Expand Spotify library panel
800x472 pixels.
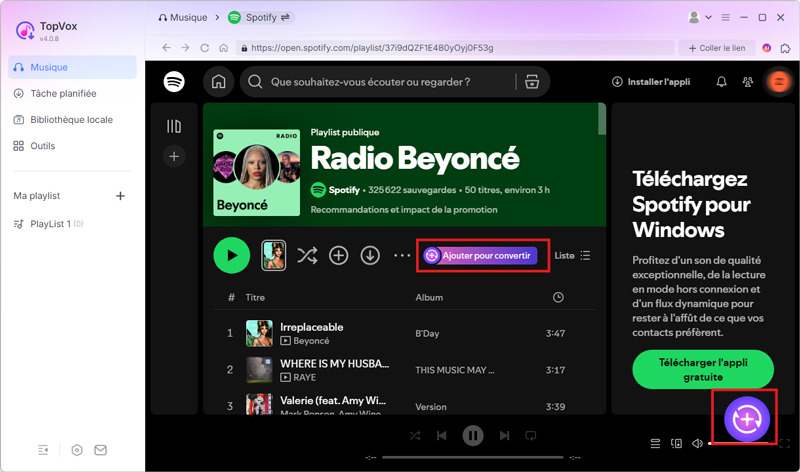[174, 126]
